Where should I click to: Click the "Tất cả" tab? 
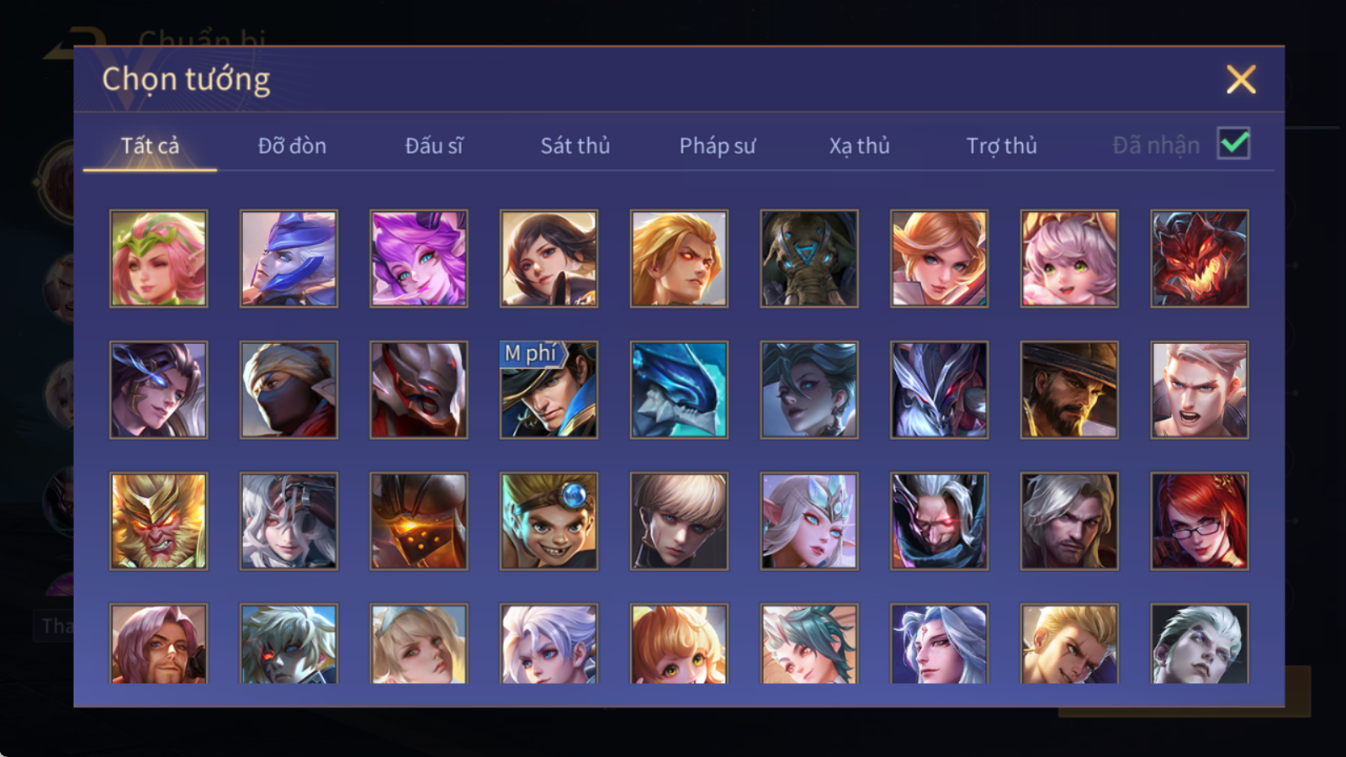(150, 146)
